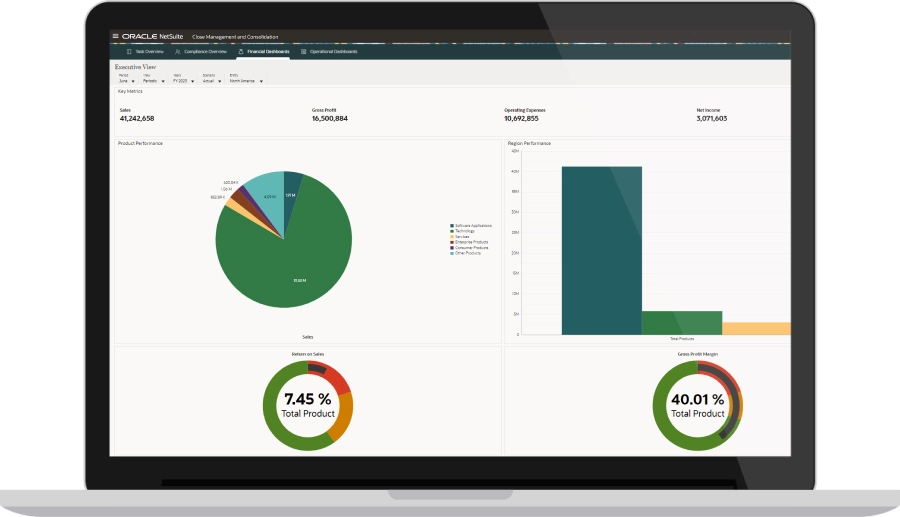Switch to the Task Overview tab
This screenshot has height=517, width=900.
[x=149, y=51]
